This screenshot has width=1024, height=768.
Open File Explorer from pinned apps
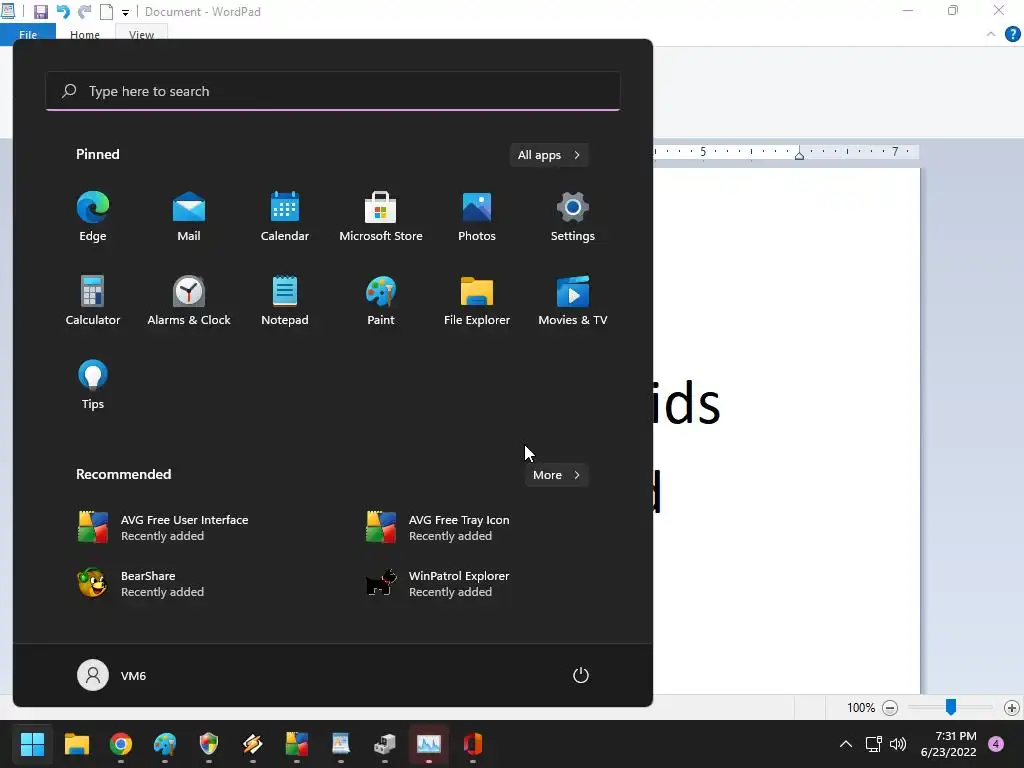coord(477,300)
